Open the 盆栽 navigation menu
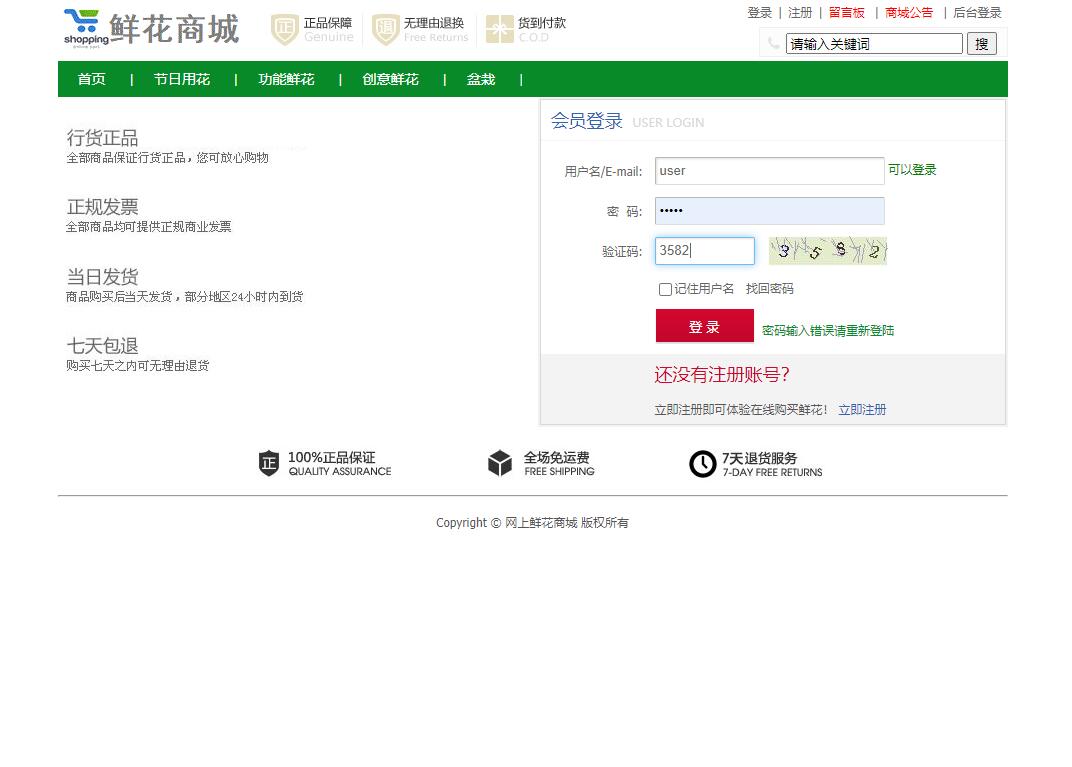 tap(481, 79)
